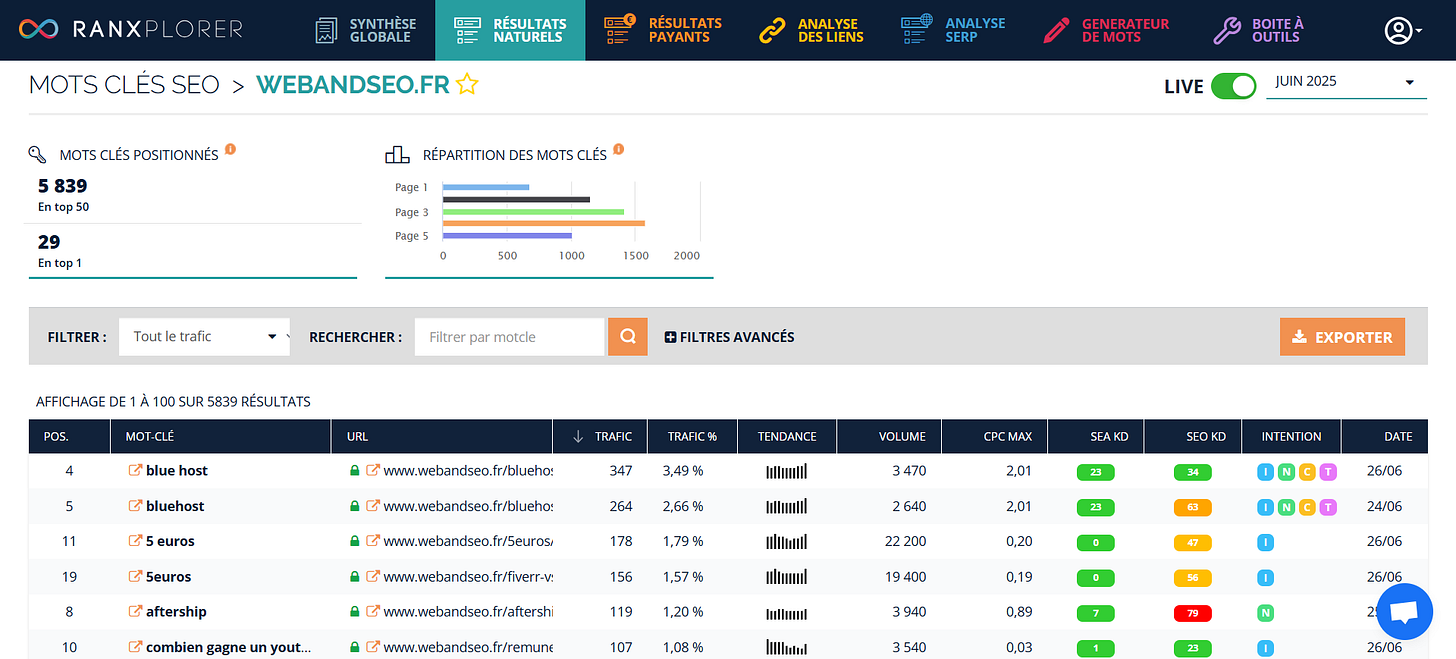Screen dimensions: 1456x659
Task: Open Boîte à Outils menu
Action: coord(1259,30)
